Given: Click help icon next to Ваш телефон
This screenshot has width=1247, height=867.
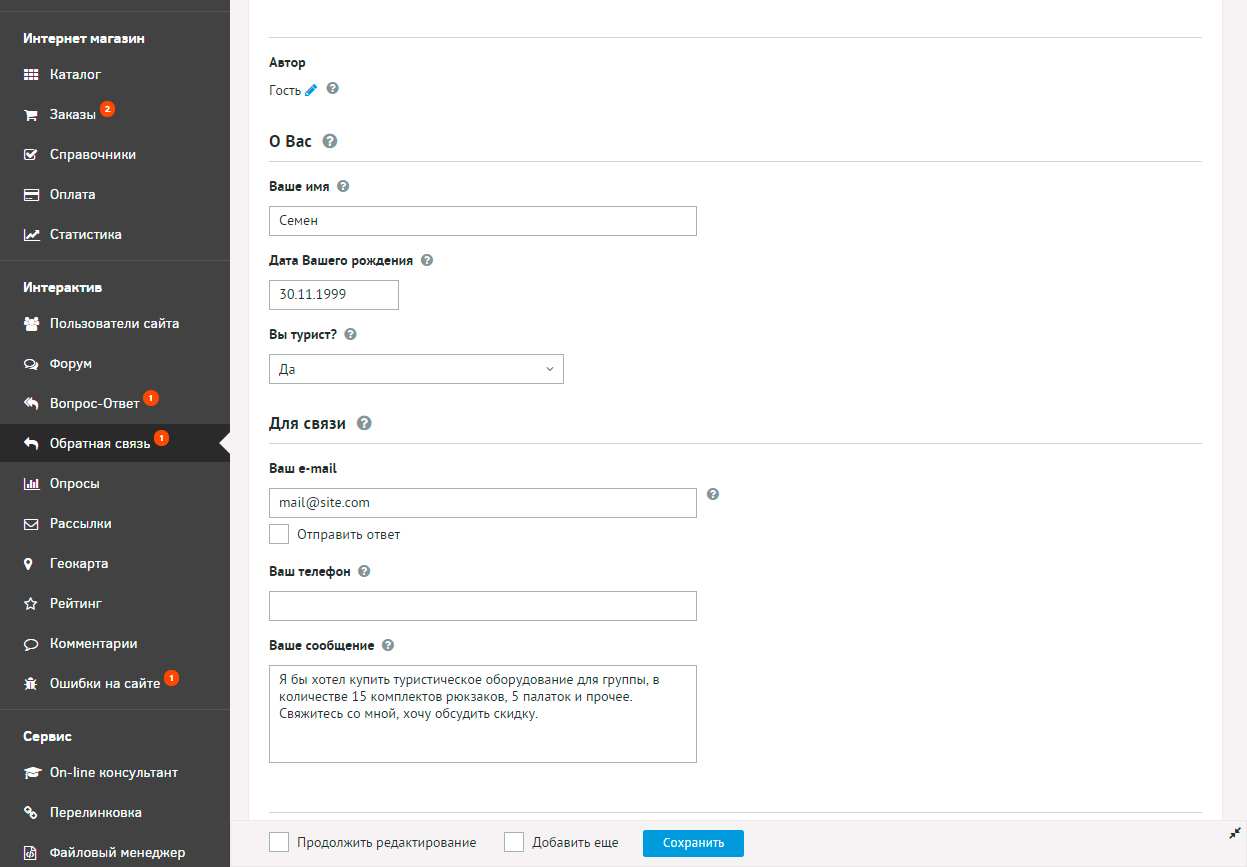Looking at the screenshot, I should click(364, 571).
